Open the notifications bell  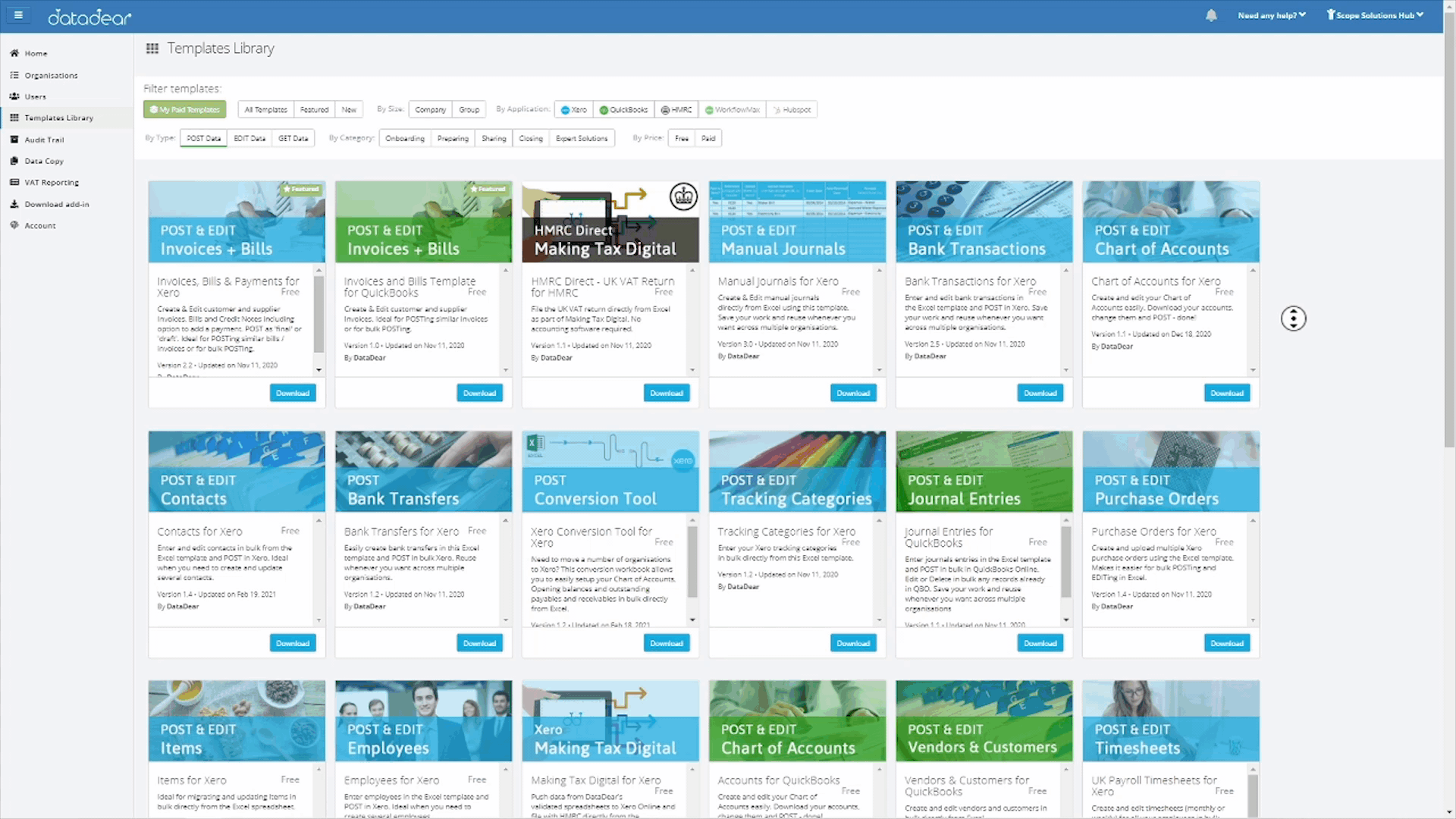(1211, 15)
